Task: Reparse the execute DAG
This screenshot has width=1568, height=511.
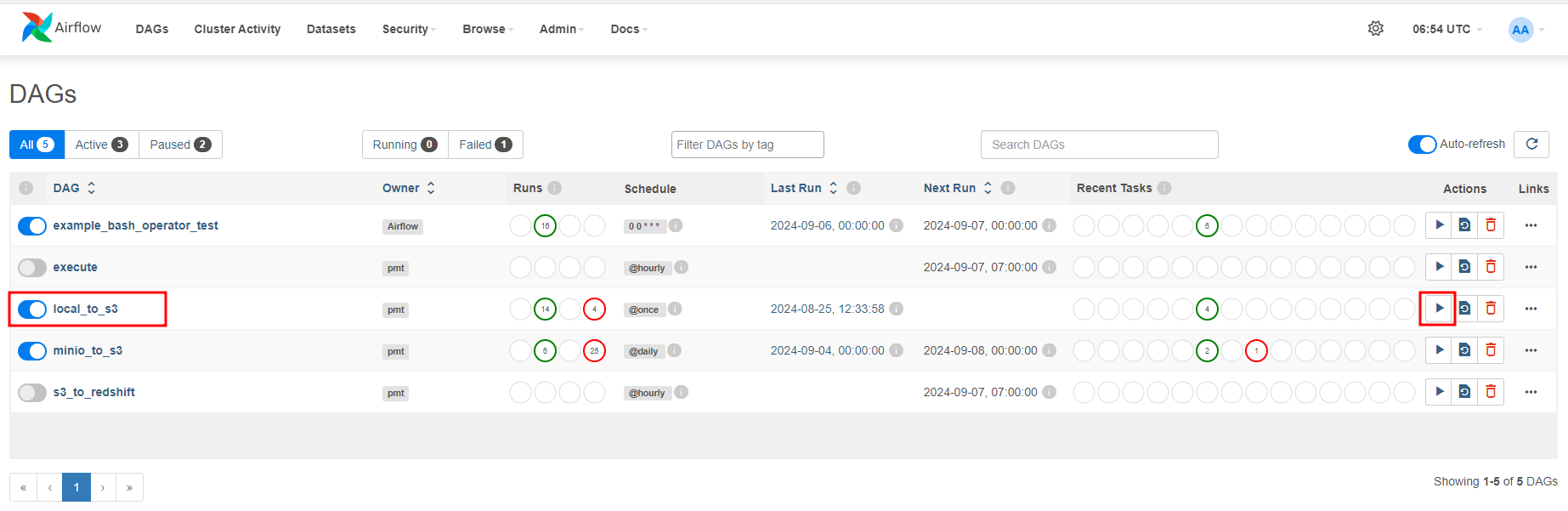Action: click(1464, 267)
